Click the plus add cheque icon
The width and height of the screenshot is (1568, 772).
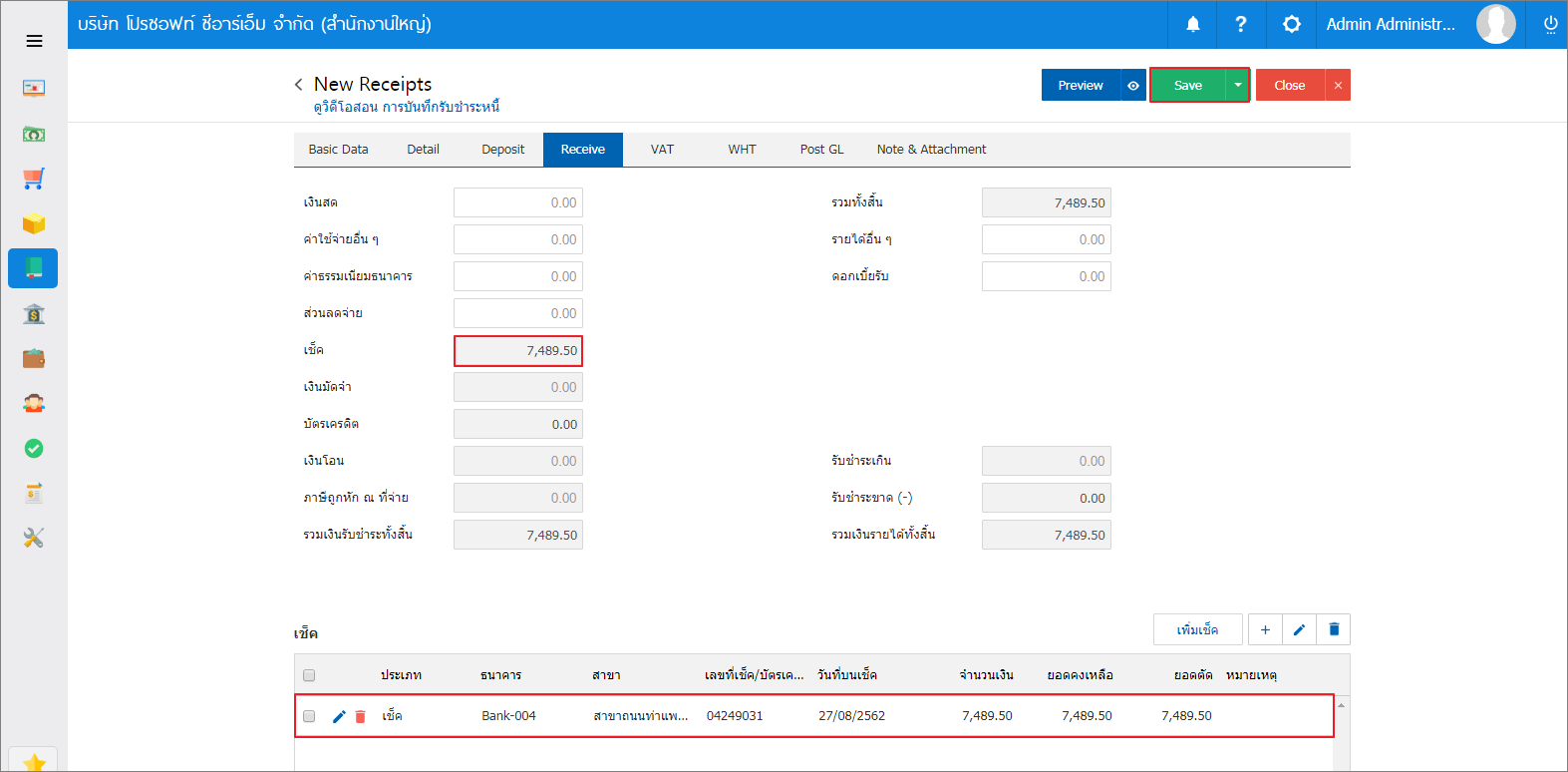pos(1265,629)
